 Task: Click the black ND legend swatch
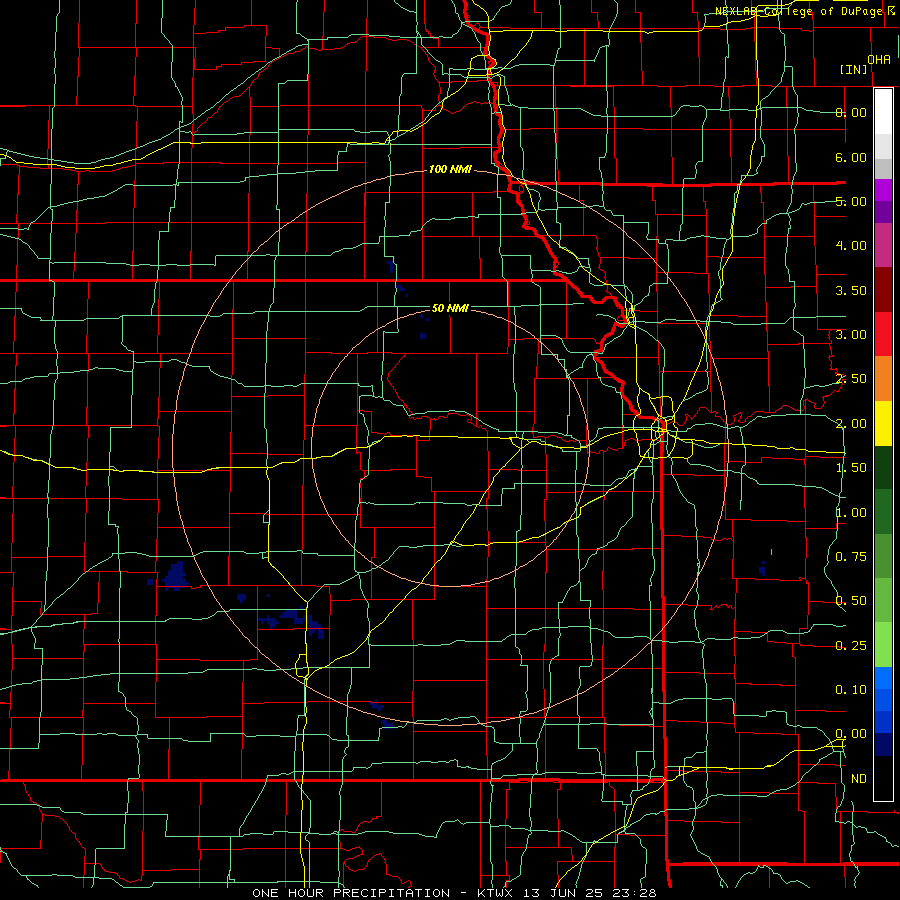point(883,778)
